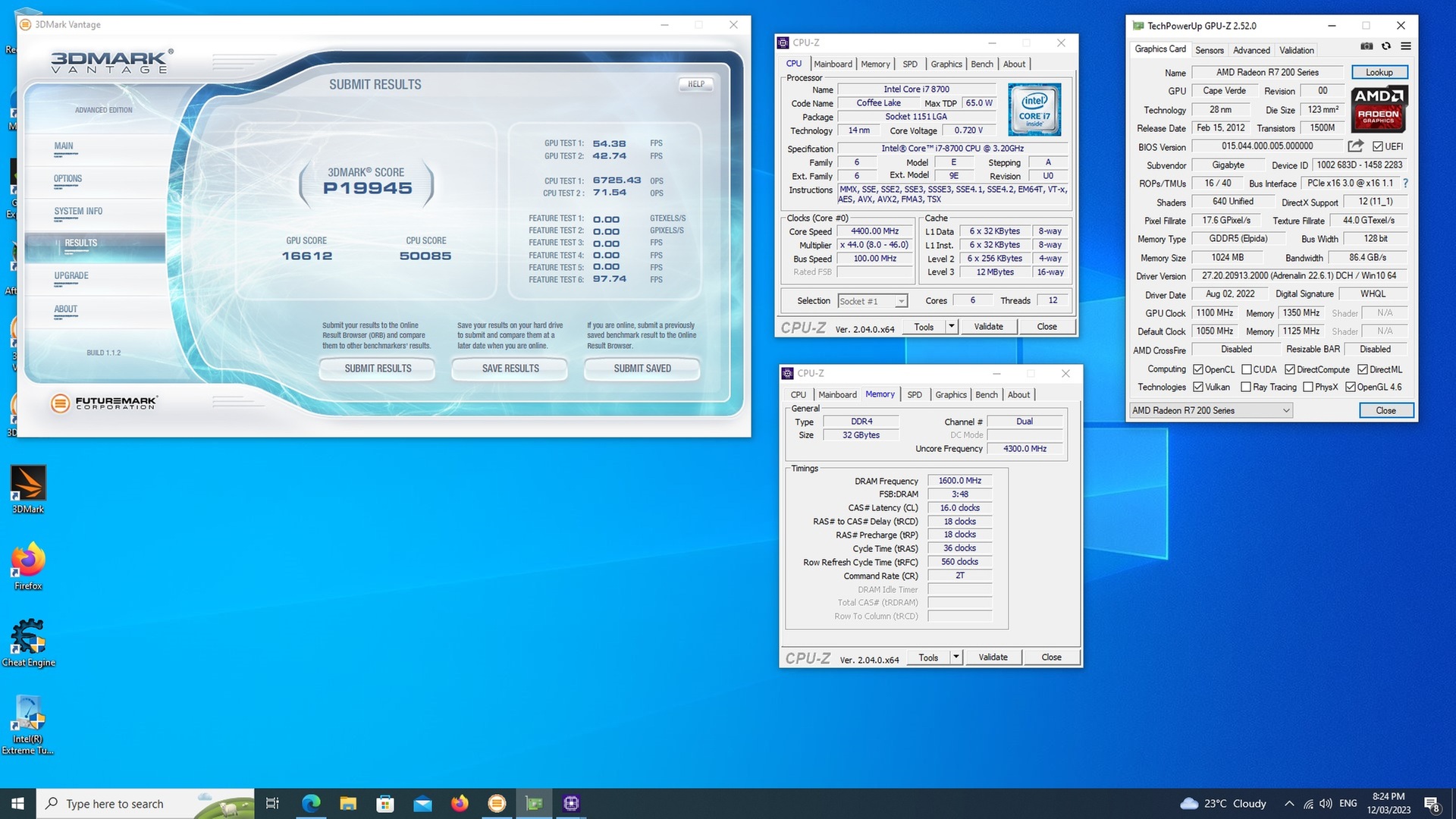1456x819 pixels.
Task: Click the Bus Interface question mark
Action: 1405,184
